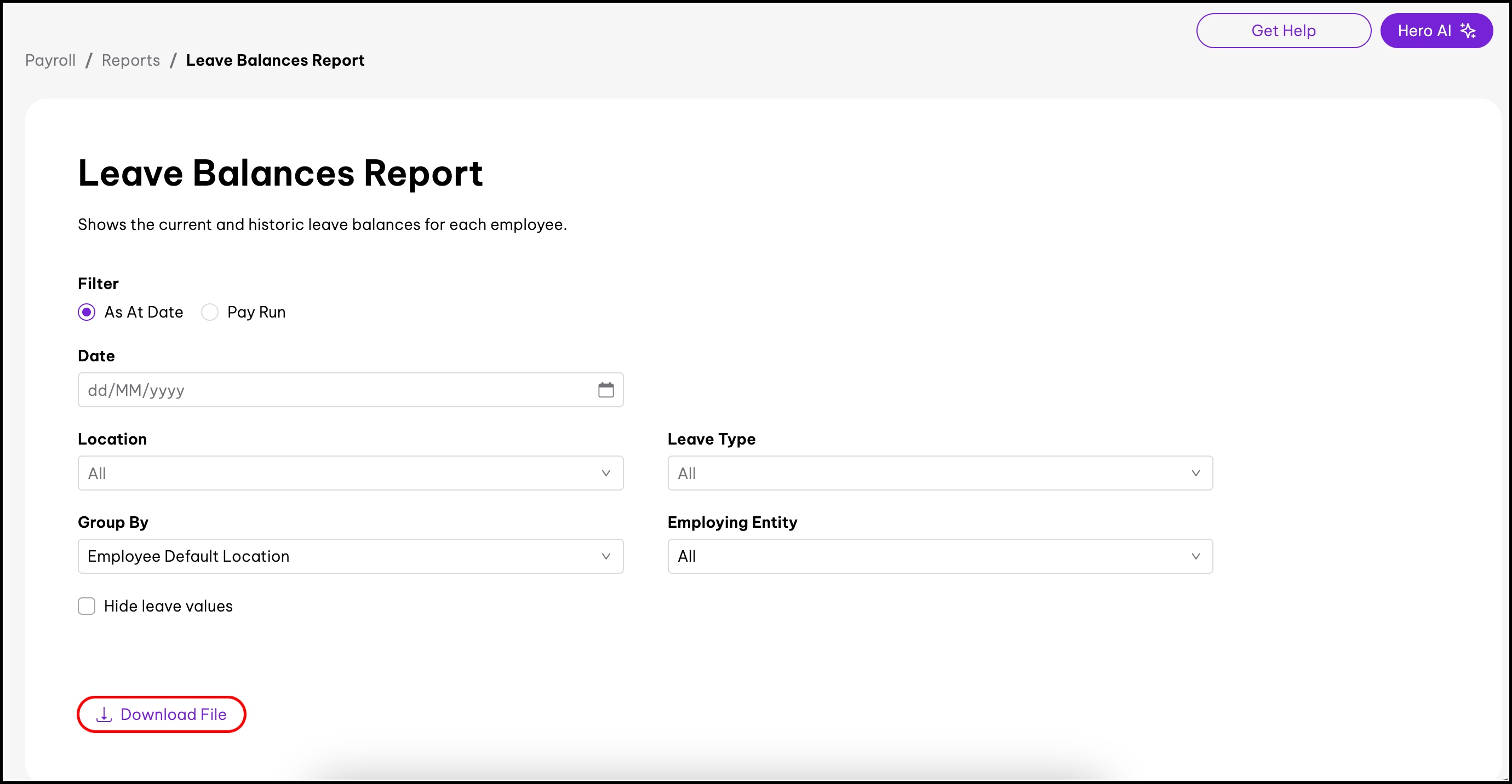Enable the Hide leave values checkbox
1512x784 pixels.
point(87,606)
